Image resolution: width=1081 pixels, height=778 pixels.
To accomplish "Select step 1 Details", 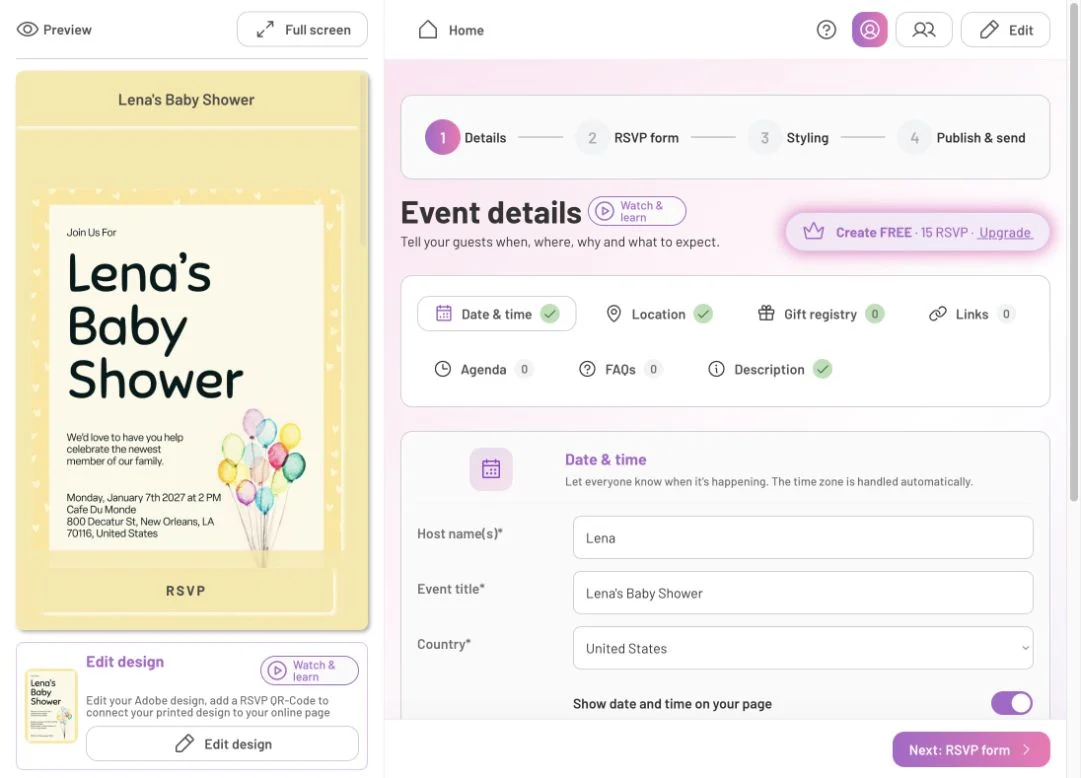I will pyautogui.click(x=466, y=137).
